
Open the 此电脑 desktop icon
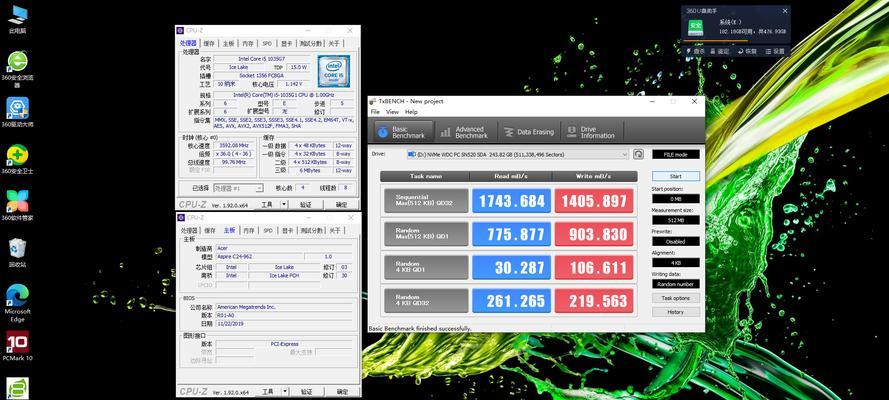[x=18, y=19]
